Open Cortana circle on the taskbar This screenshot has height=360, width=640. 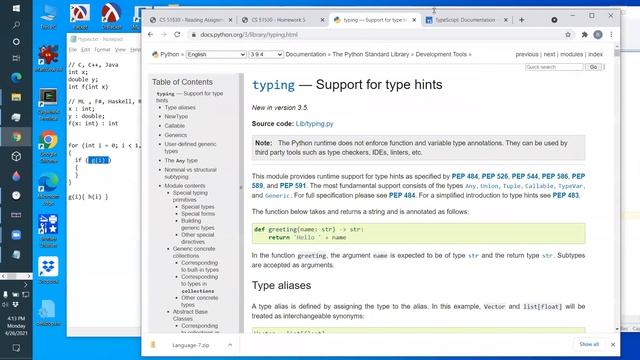(16, 42)
